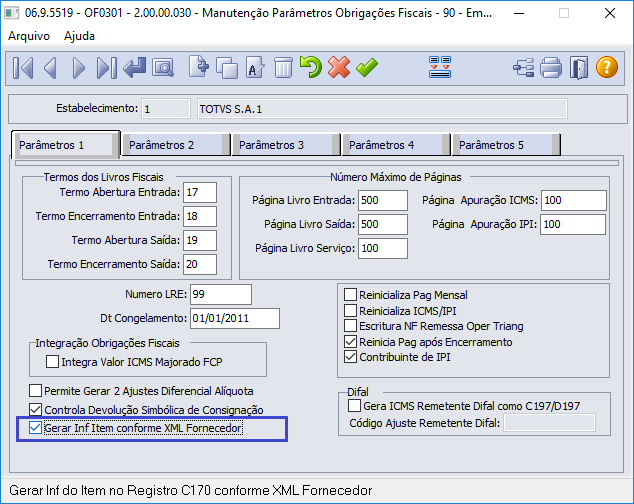The height and width of the screenshot is (504, 634).
Task: Switch to the Parâmetros 3 tab
Action: (x=285, y=145)
